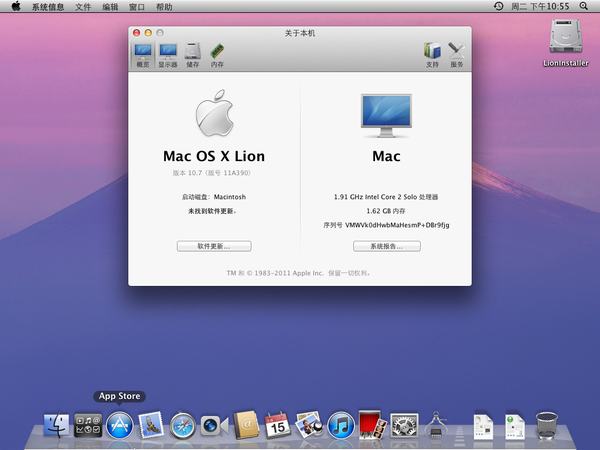600x450 pixels.
Task: Launch Safari compass icon in dock
Action: click(183, 425)
